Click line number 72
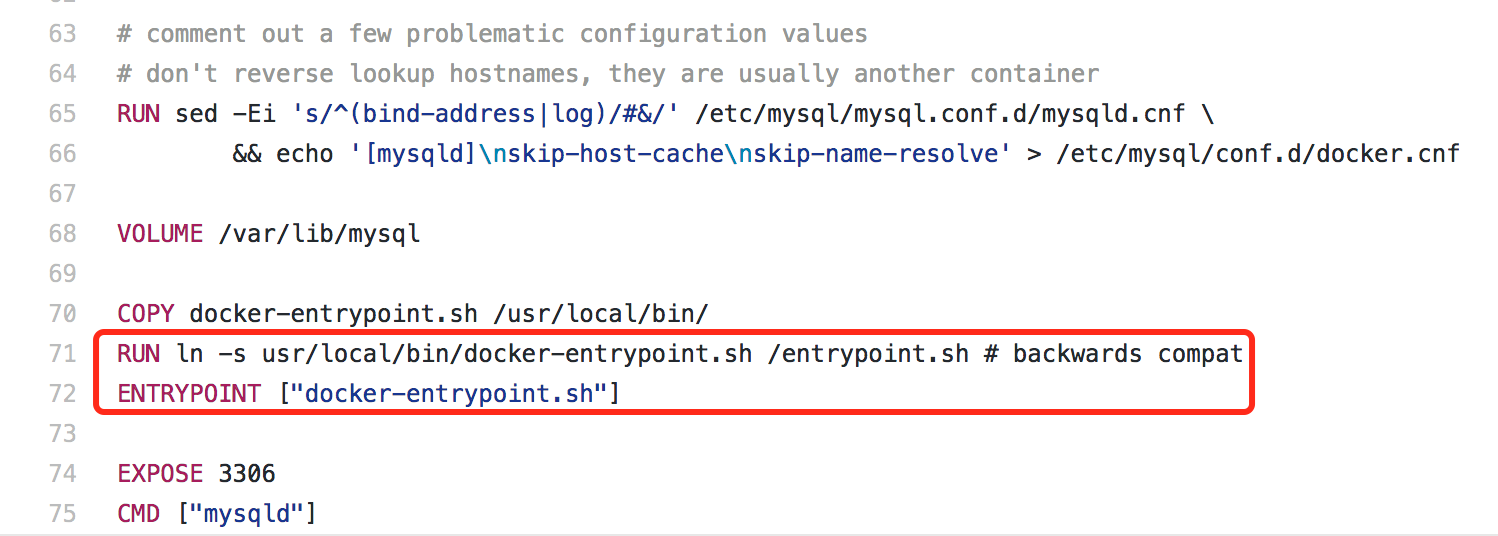Image resolution: width=1498 pixels, height=536 pixels. [x=62, y=394]
